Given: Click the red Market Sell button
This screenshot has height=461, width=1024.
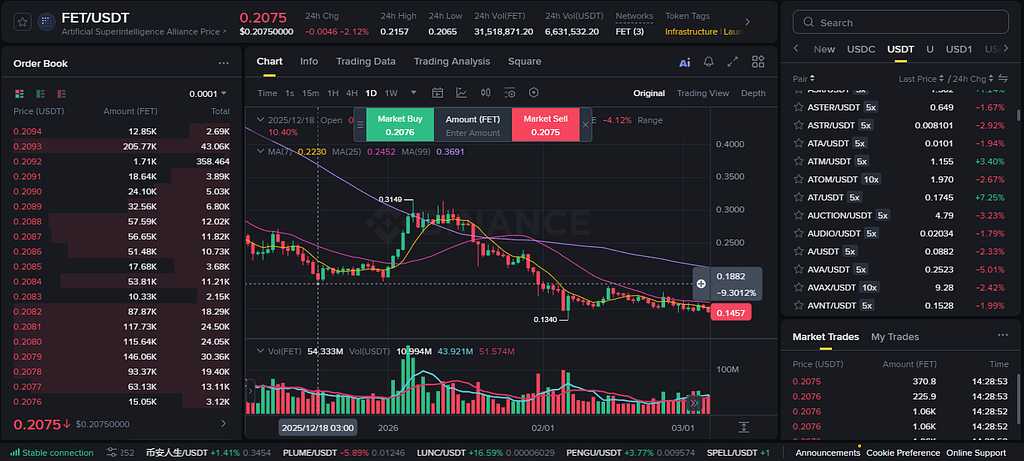Looking at the screenshot, I should click(546, 125).
